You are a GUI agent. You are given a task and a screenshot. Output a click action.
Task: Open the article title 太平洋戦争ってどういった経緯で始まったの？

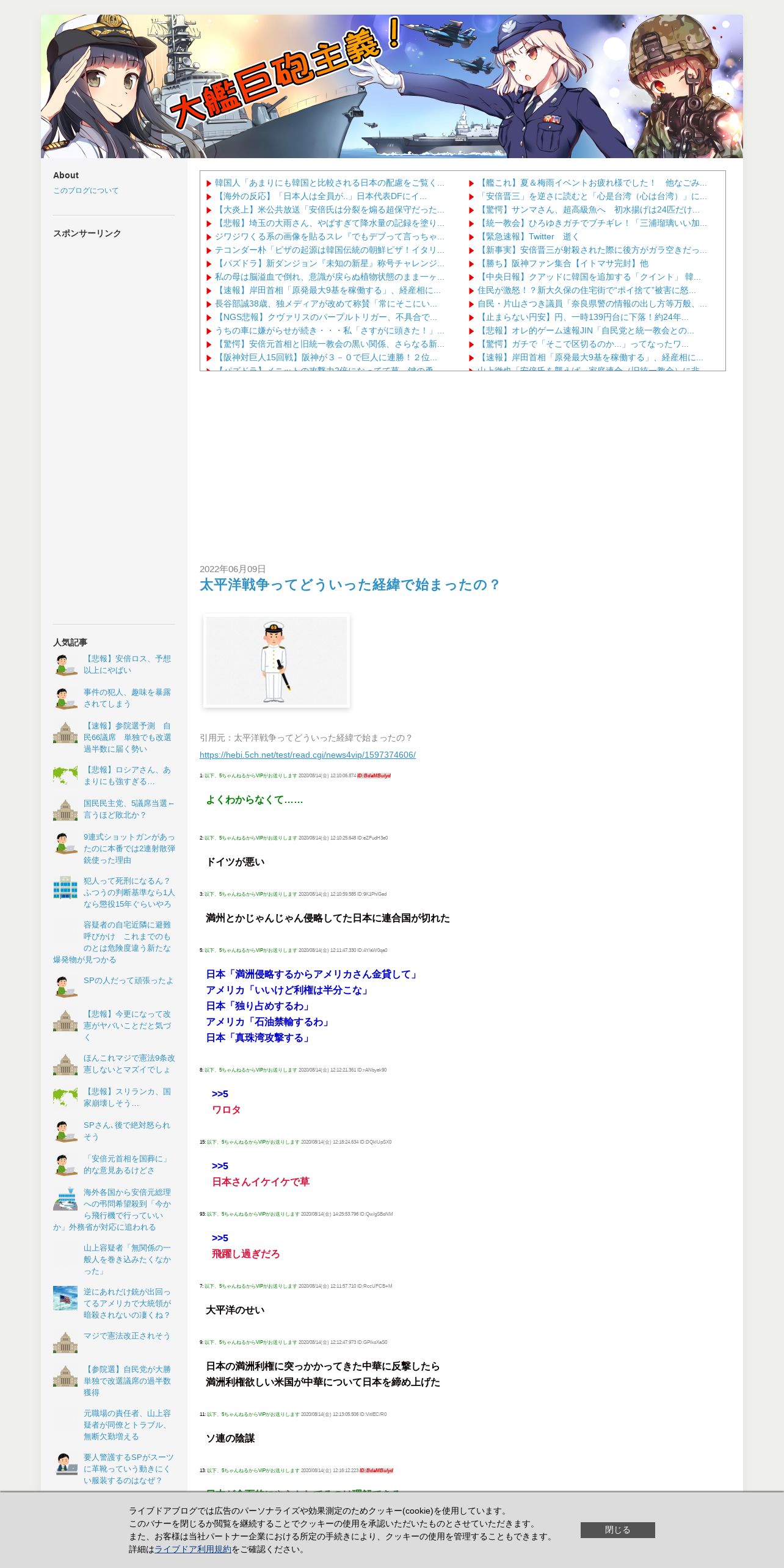pyautogui.click(x=350, y=585)
